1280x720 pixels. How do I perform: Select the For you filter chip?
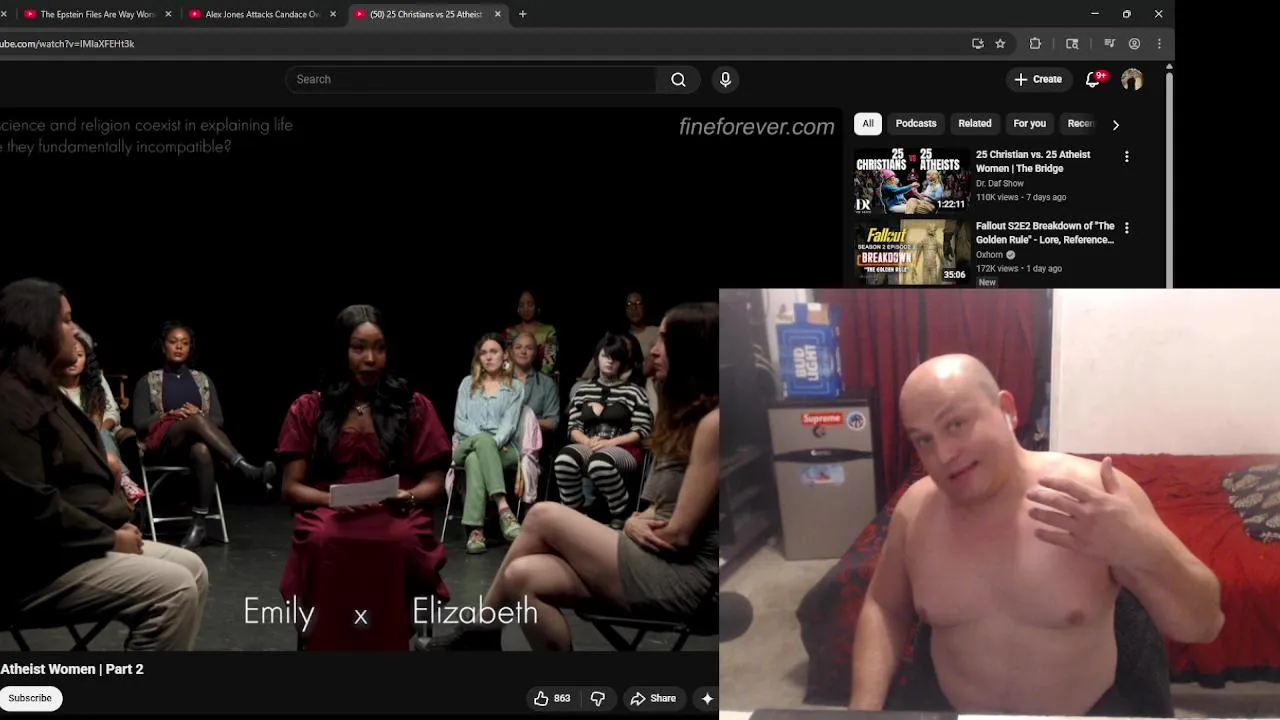[x=1029, y=124]
